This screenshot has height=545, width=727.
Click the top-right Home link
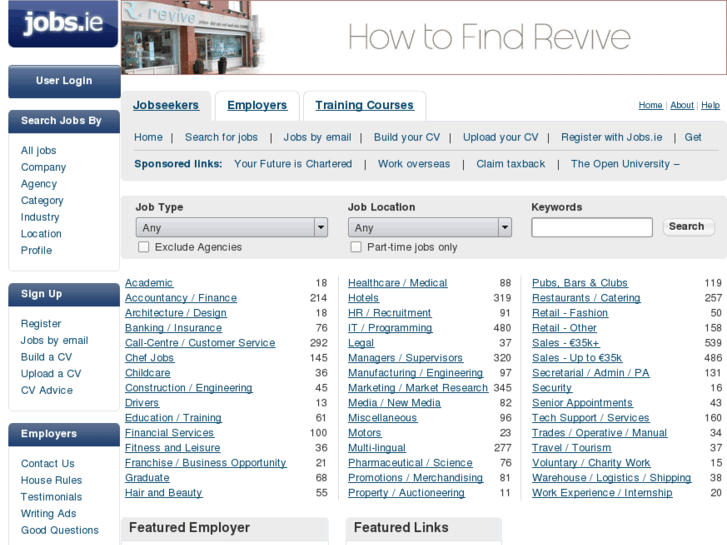click(650, 105)
